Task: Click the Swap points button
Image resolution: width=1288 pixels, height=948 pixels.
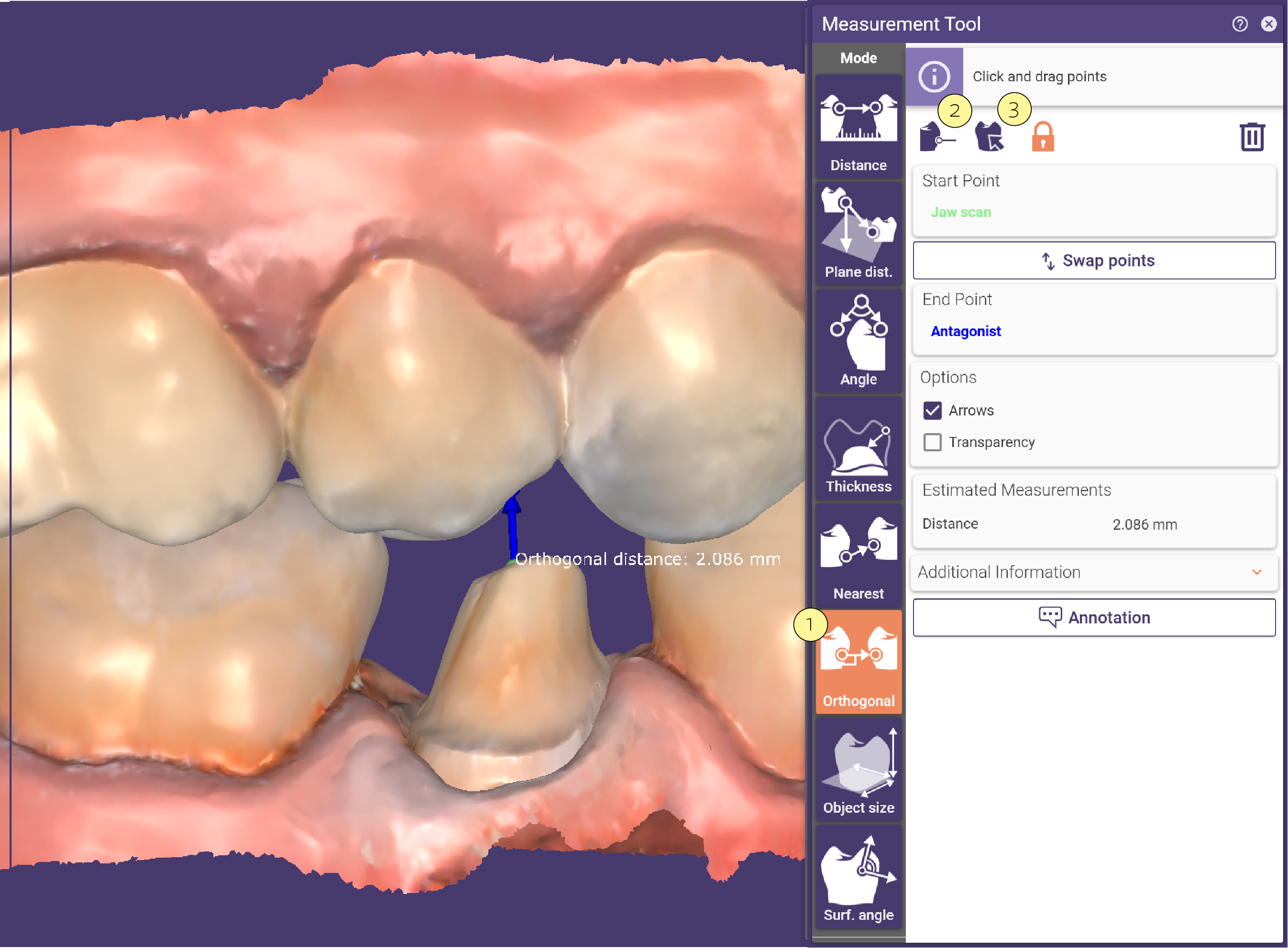Action: (1094, 261)
